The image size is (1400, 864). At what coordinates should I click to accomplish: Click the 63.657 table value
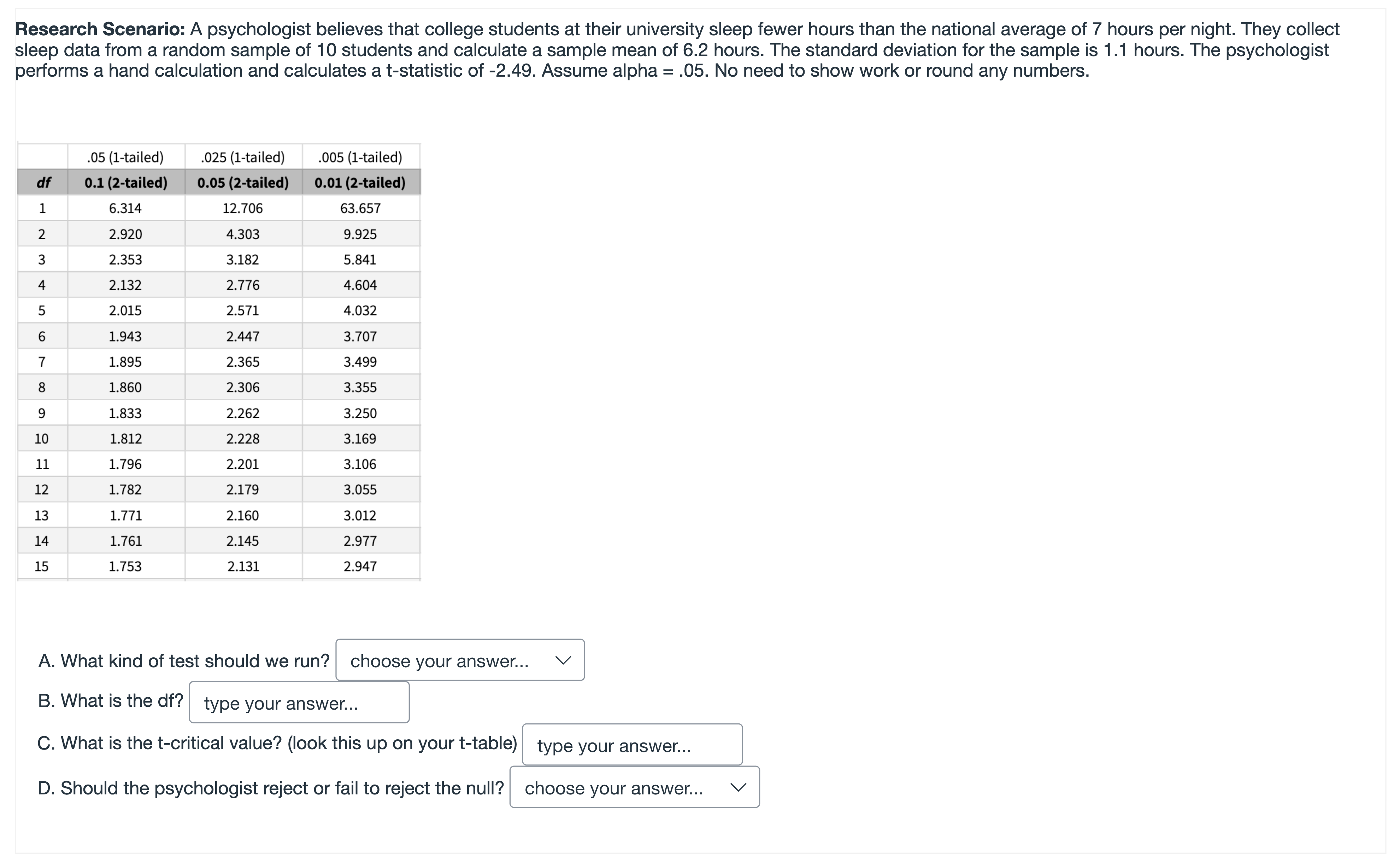click(360, 208)
